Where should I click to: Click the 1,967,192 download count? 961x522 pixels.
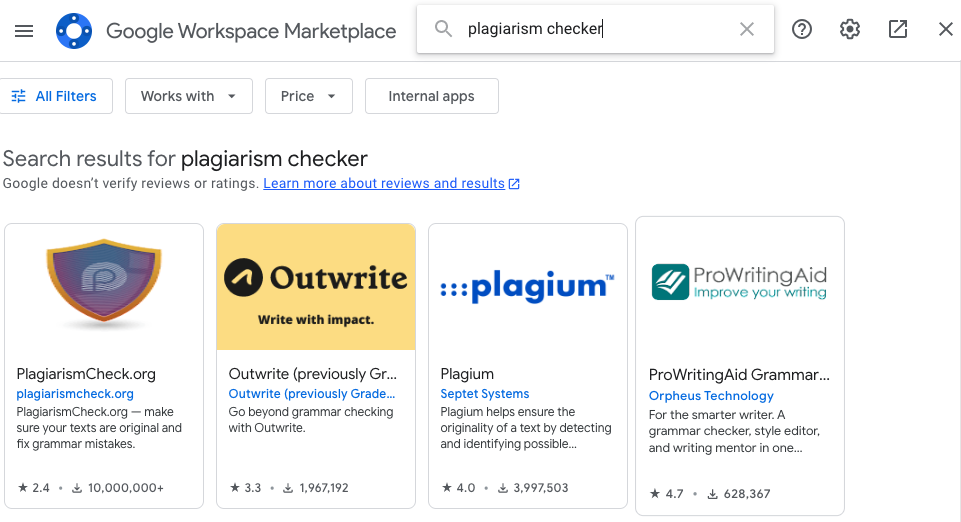316,488
